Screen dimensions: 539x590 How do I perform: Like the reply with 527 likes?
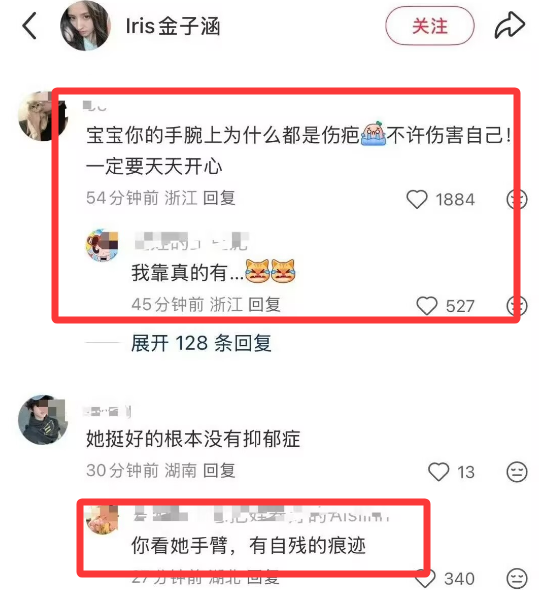(x=427, y=306)
